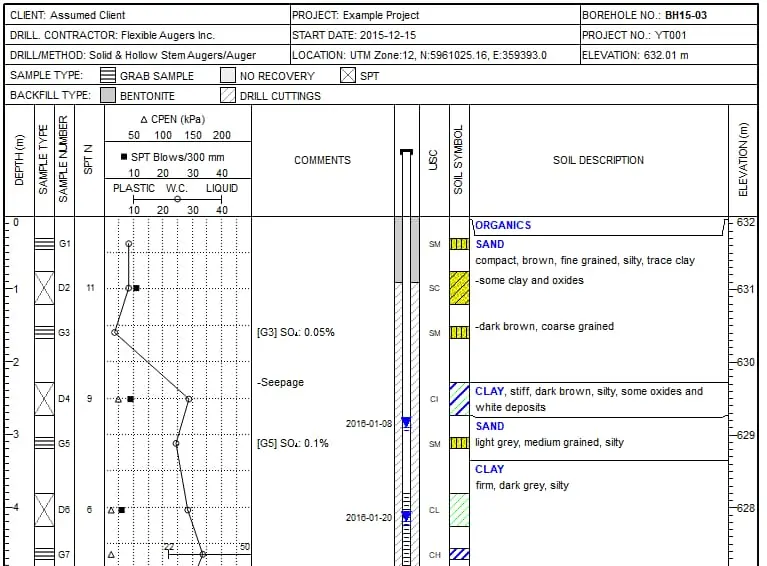Click SPT N value '6'
The image size is (767, 566).
pos(89,510)
